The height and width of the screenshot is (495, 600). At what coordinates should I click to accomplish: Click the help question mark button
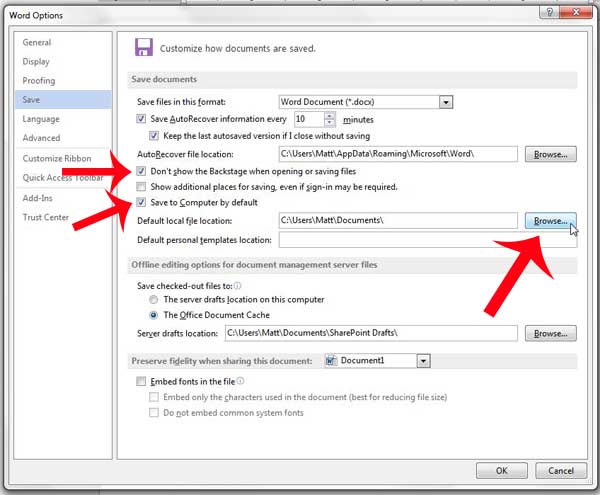[x=549, y=12]
